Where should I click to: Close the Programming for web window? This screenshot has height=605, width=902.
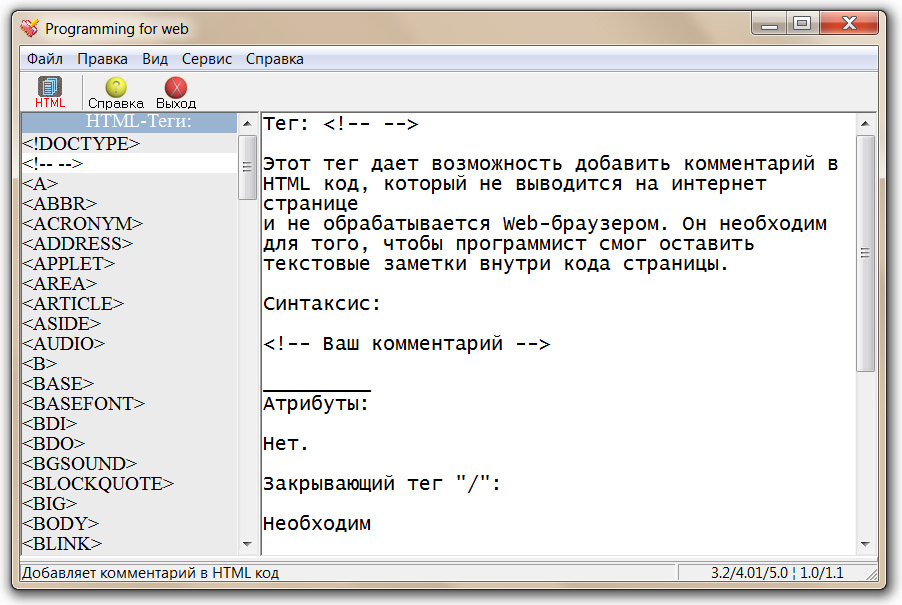(849, 24)
